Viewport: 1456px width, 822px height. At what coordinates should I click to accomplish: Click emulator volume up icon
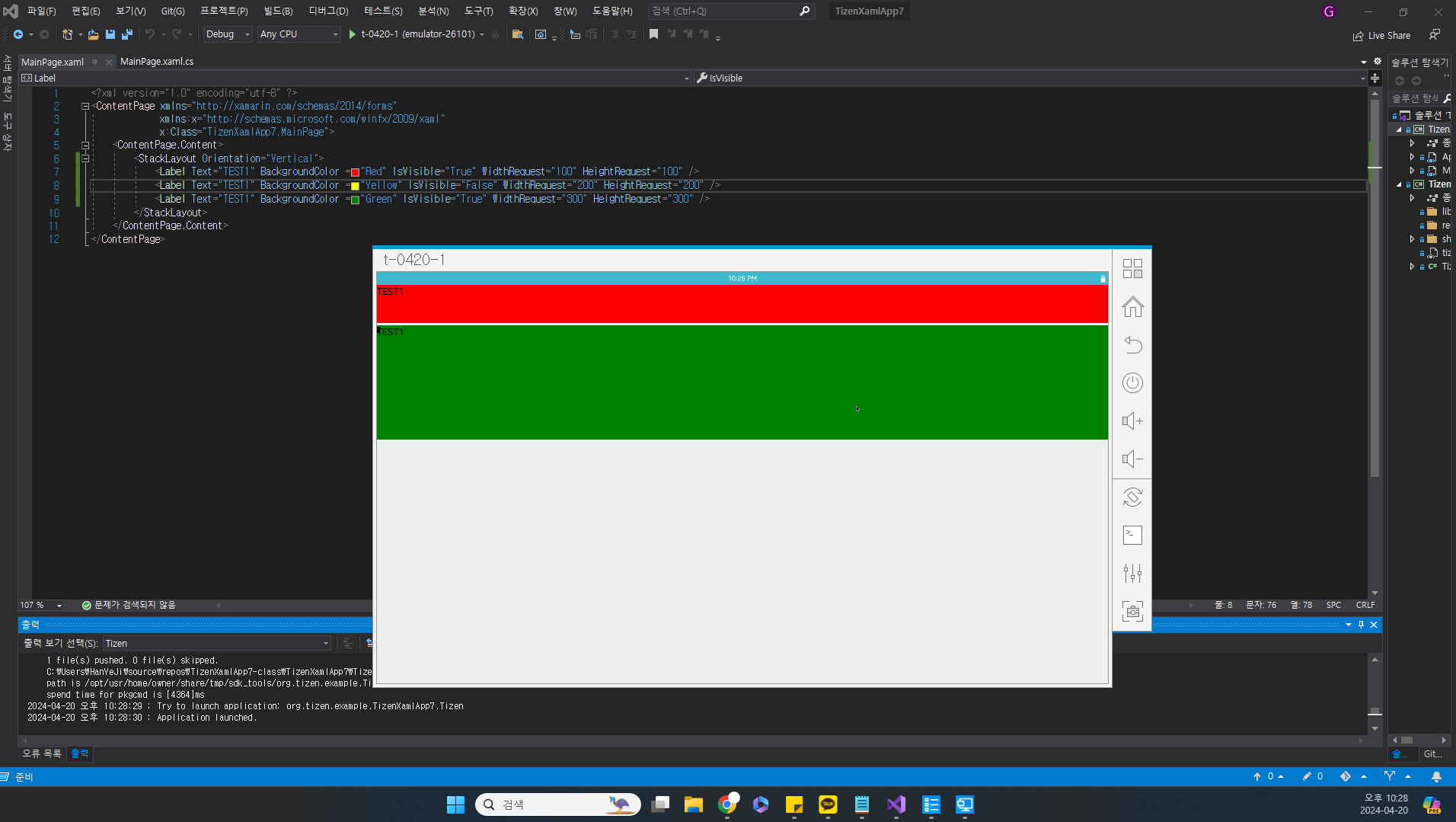[1132, 421]
